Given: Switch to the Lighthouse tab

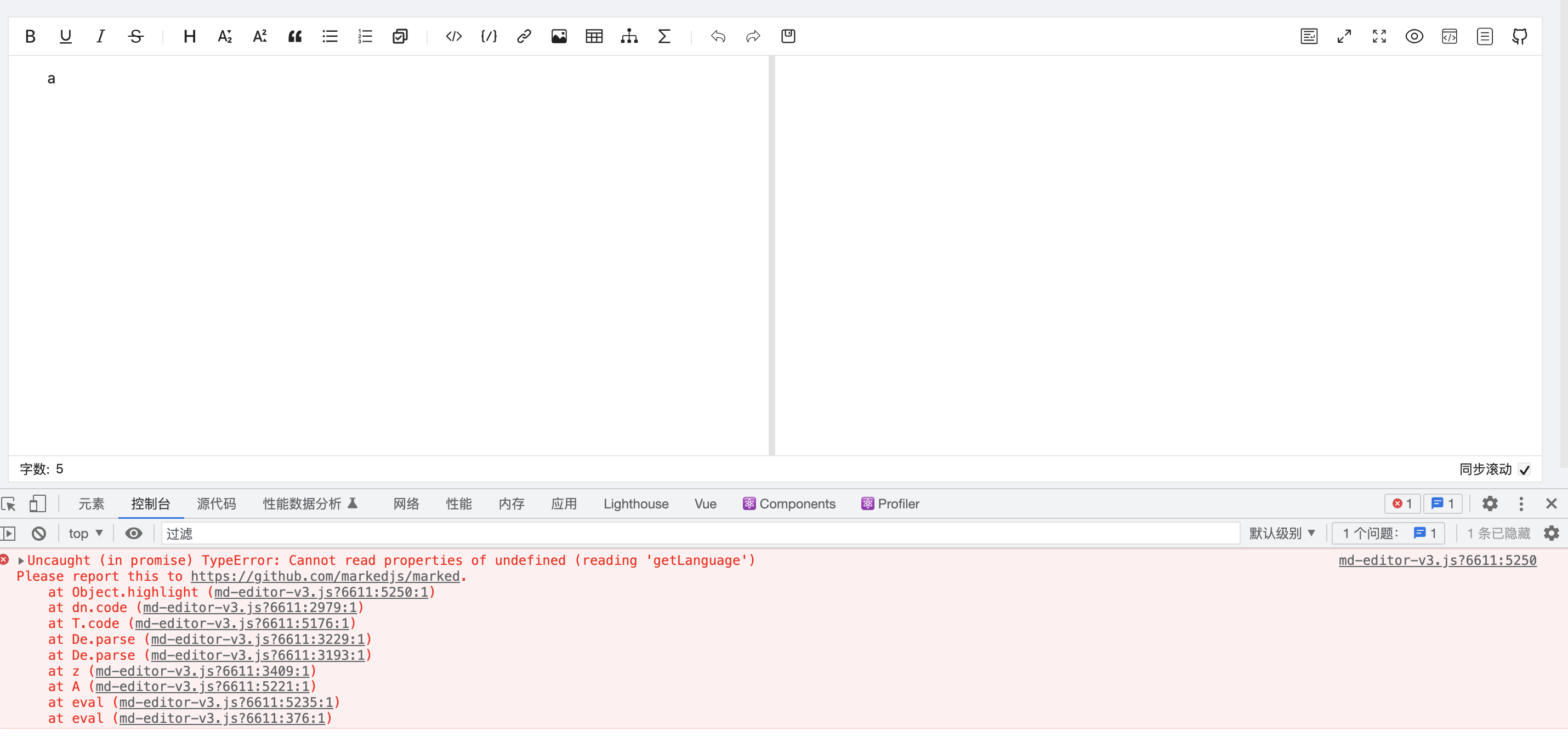Looking at the screenshot, I should tap(635, 504).
